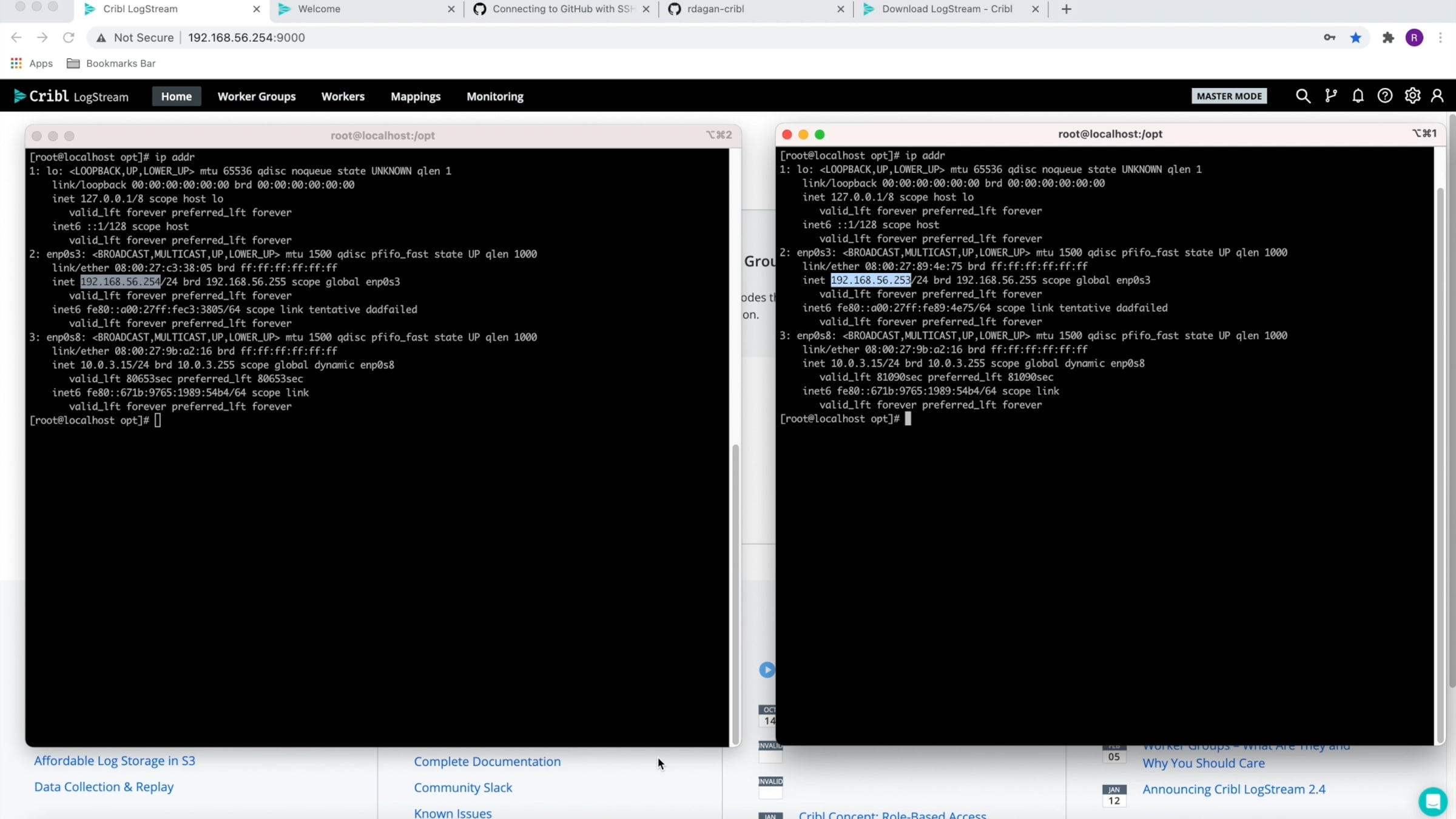Click the browser forward arrow
Image resolution: width=1456 pixels, height=819 pixels.
click(x=42, y=38)
